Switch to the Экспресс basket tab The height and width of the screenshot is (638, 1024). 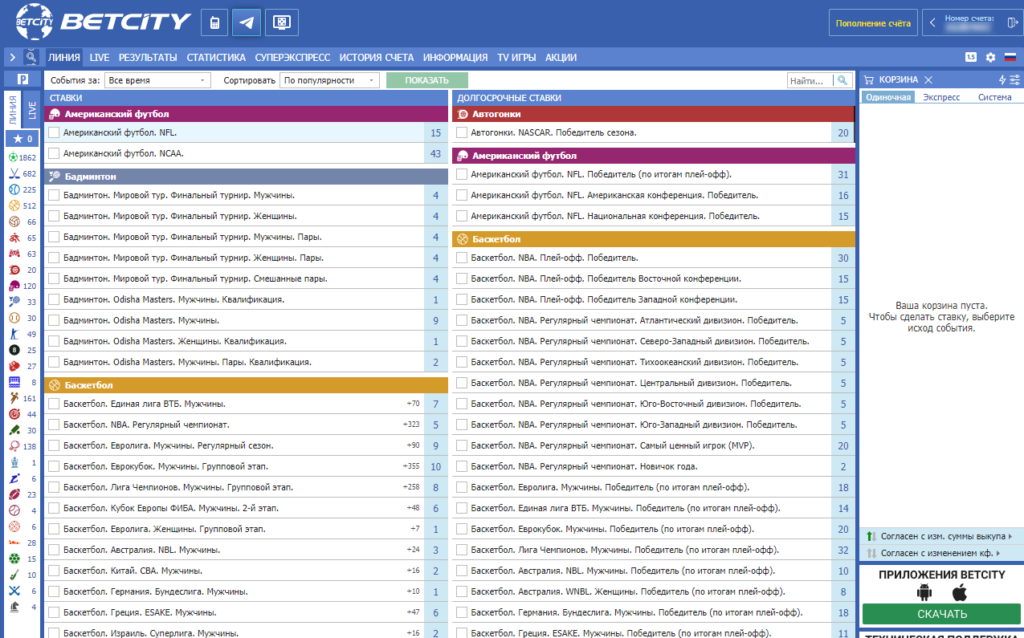click(x=941, y=97)
